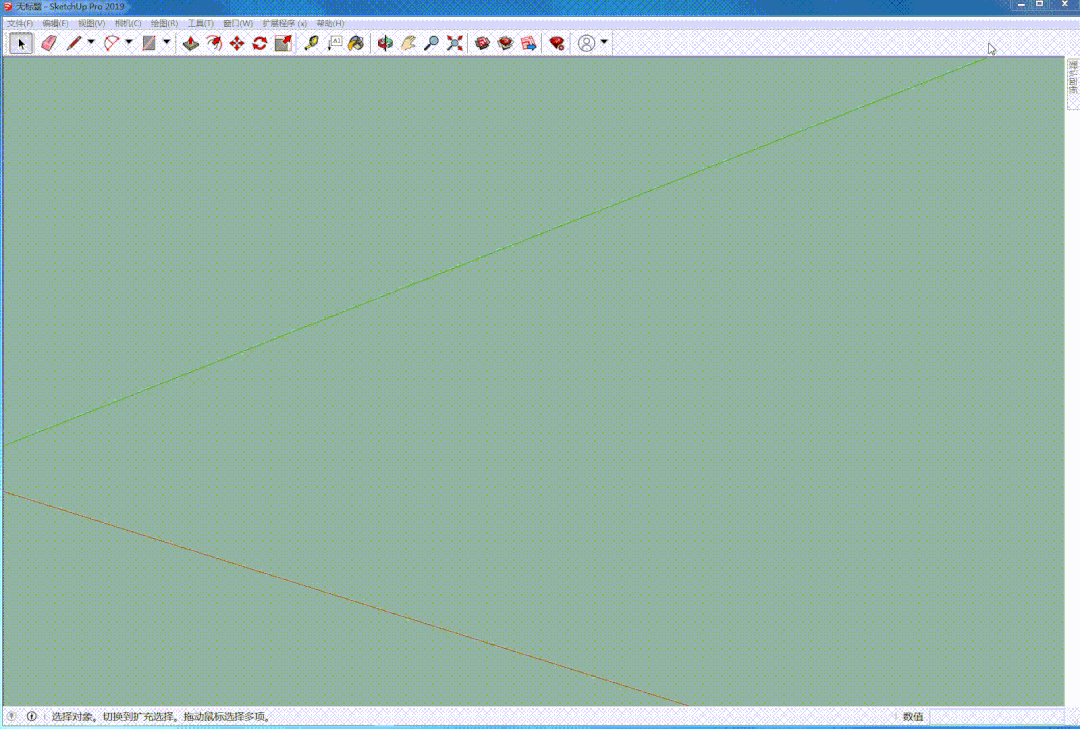Screen dimensions: 1080x729
Task: Open the 相机(C) menu
Action: point(128,23)
